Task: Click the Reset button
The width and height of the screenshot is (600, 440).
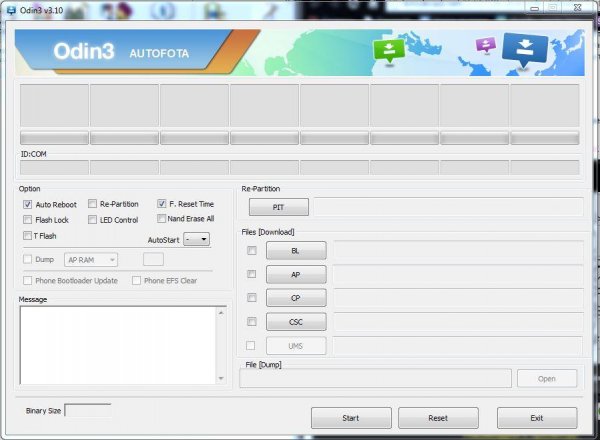Action: (438, 418)
